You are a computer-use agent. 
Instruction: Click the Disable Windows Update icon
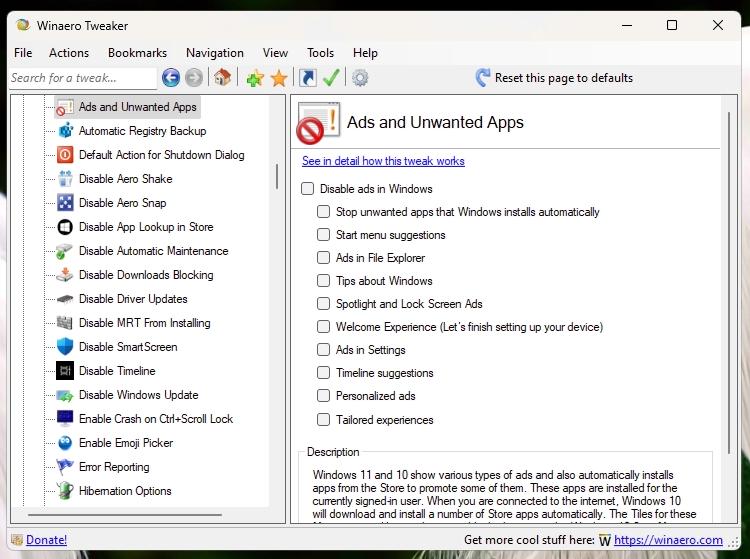(x=65, y=395)
